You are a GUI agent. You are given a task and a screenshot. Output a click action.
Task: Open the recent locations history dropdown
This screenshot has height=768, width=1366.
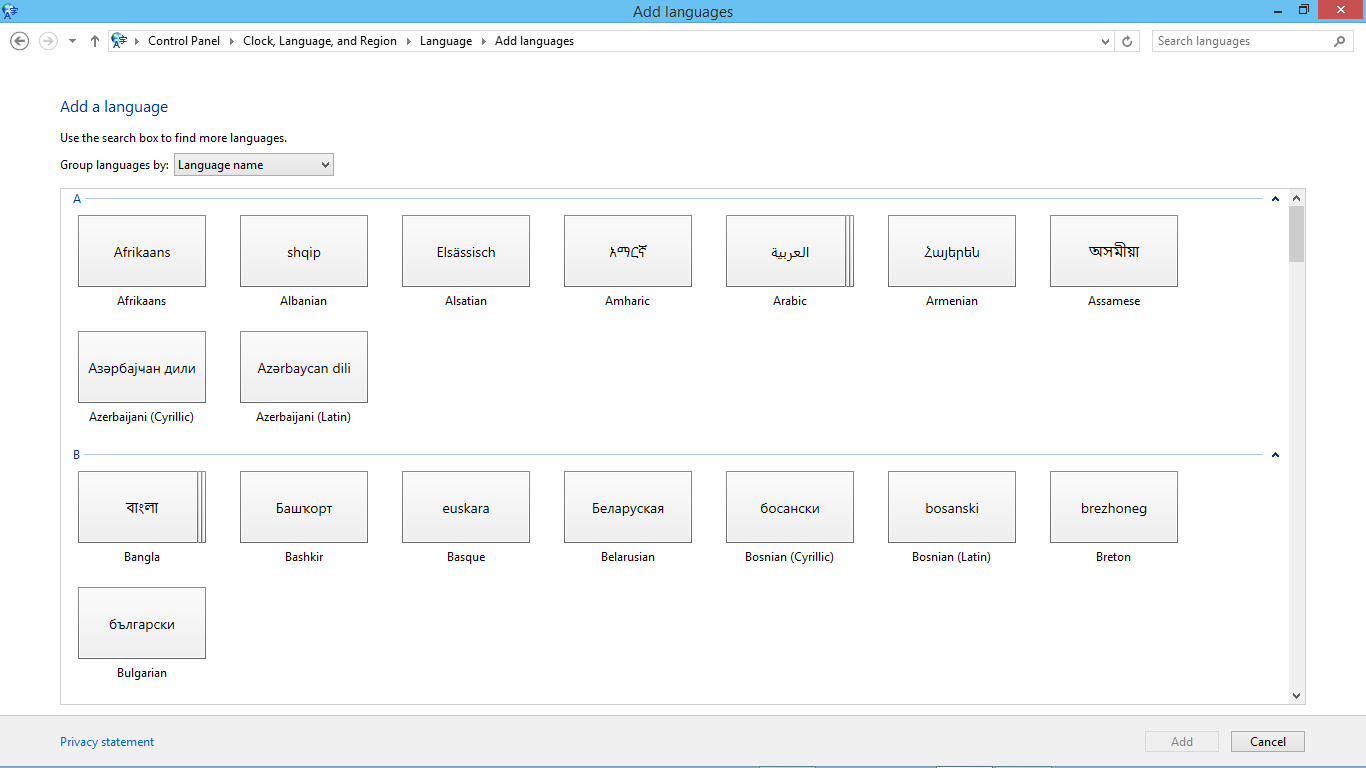[72, 41]
